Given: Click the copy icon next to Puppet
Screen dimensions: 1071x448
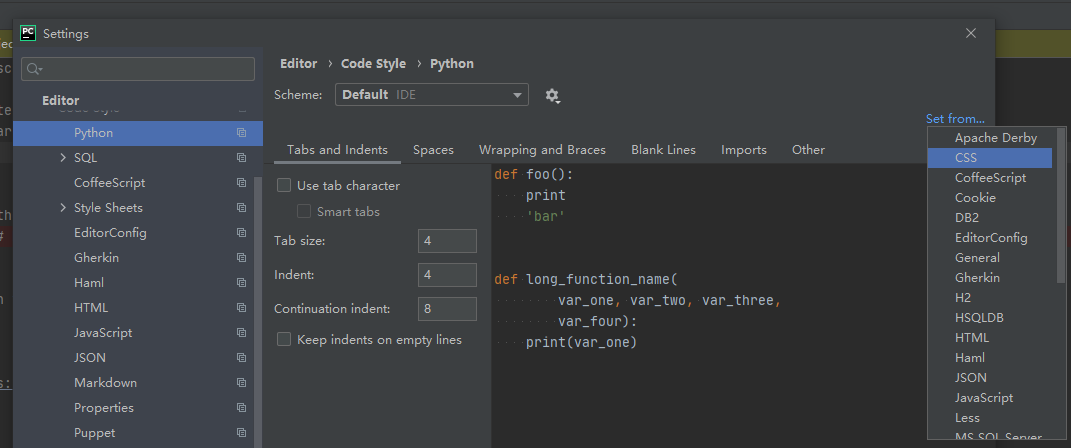Looking at the screenshot, I should coord(241,432).
